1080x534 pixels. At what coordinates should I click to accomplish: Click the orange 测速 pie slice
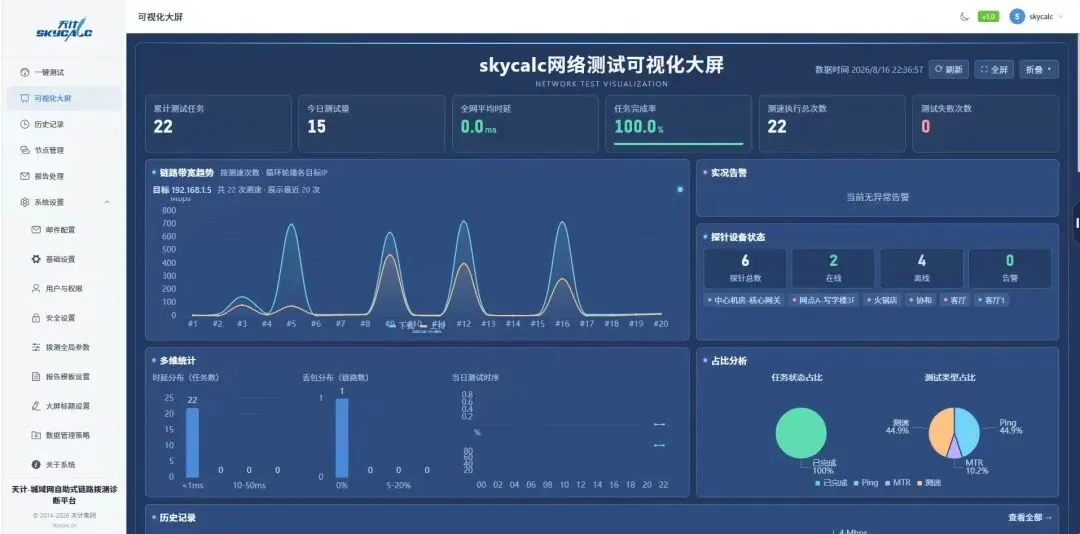(x=939, y=431)
